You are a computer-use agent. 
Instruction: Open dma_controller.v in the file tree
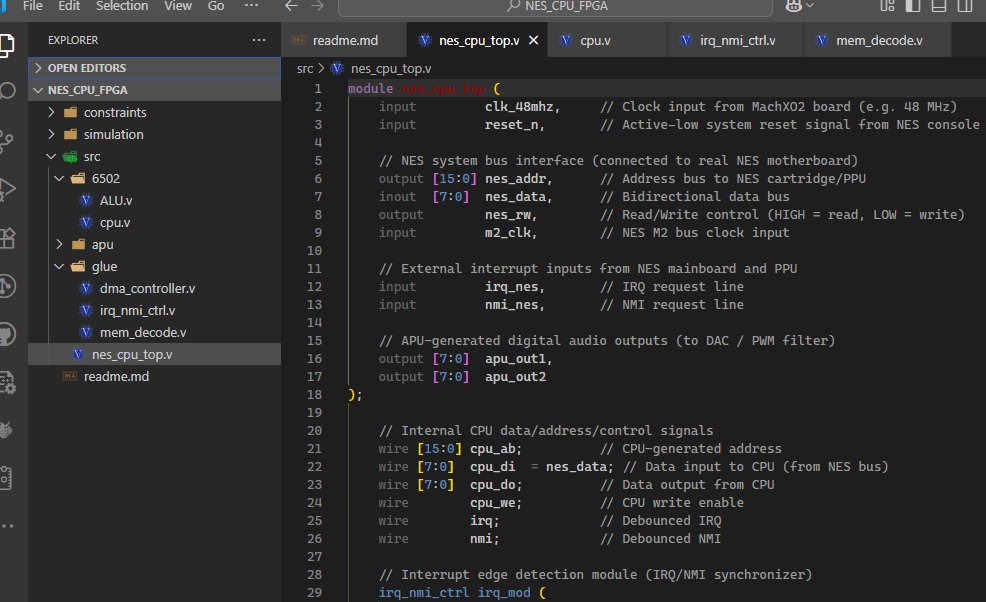154,288
